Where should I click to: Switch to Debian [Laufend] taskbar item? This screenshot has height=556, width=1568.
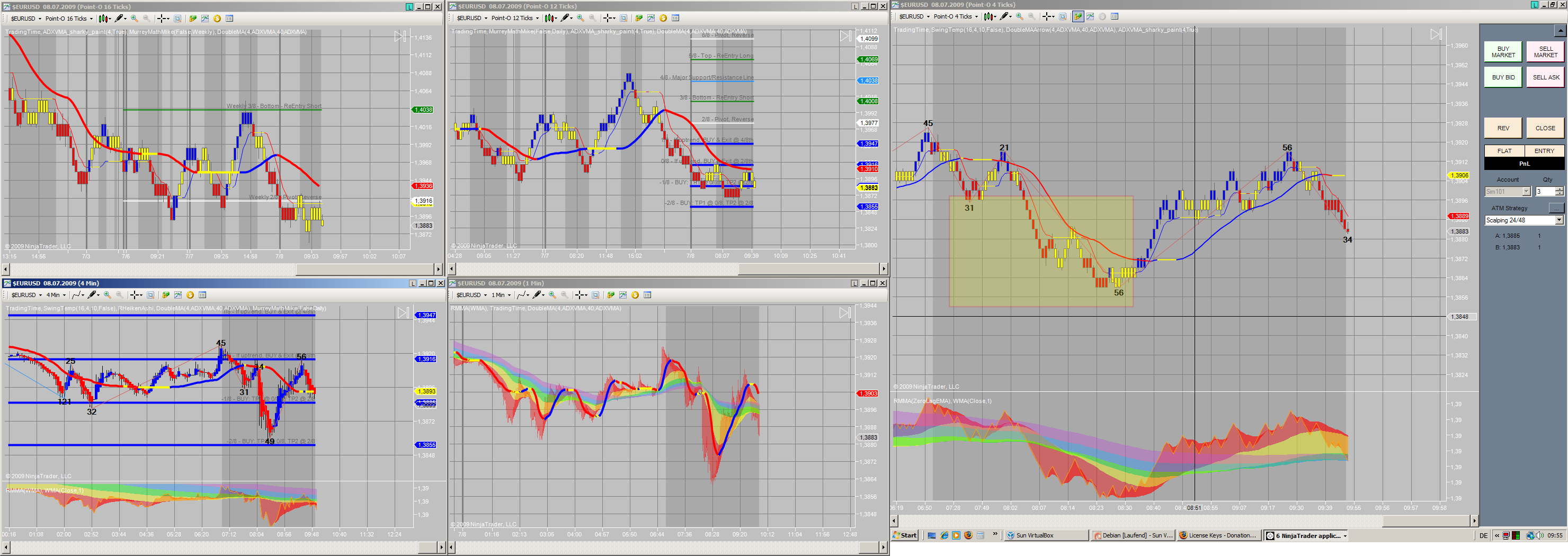1133,535
